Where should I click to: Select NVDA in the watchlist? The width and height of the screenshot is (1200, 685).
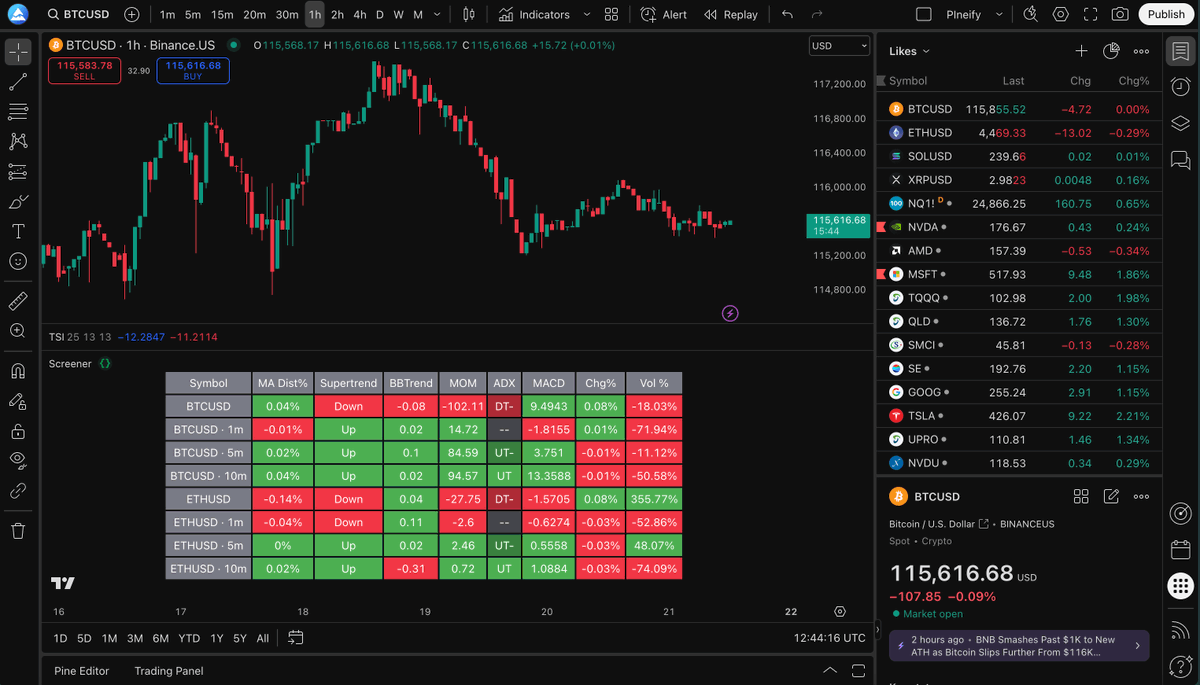pyautogui.click(x=1019, y=227)
